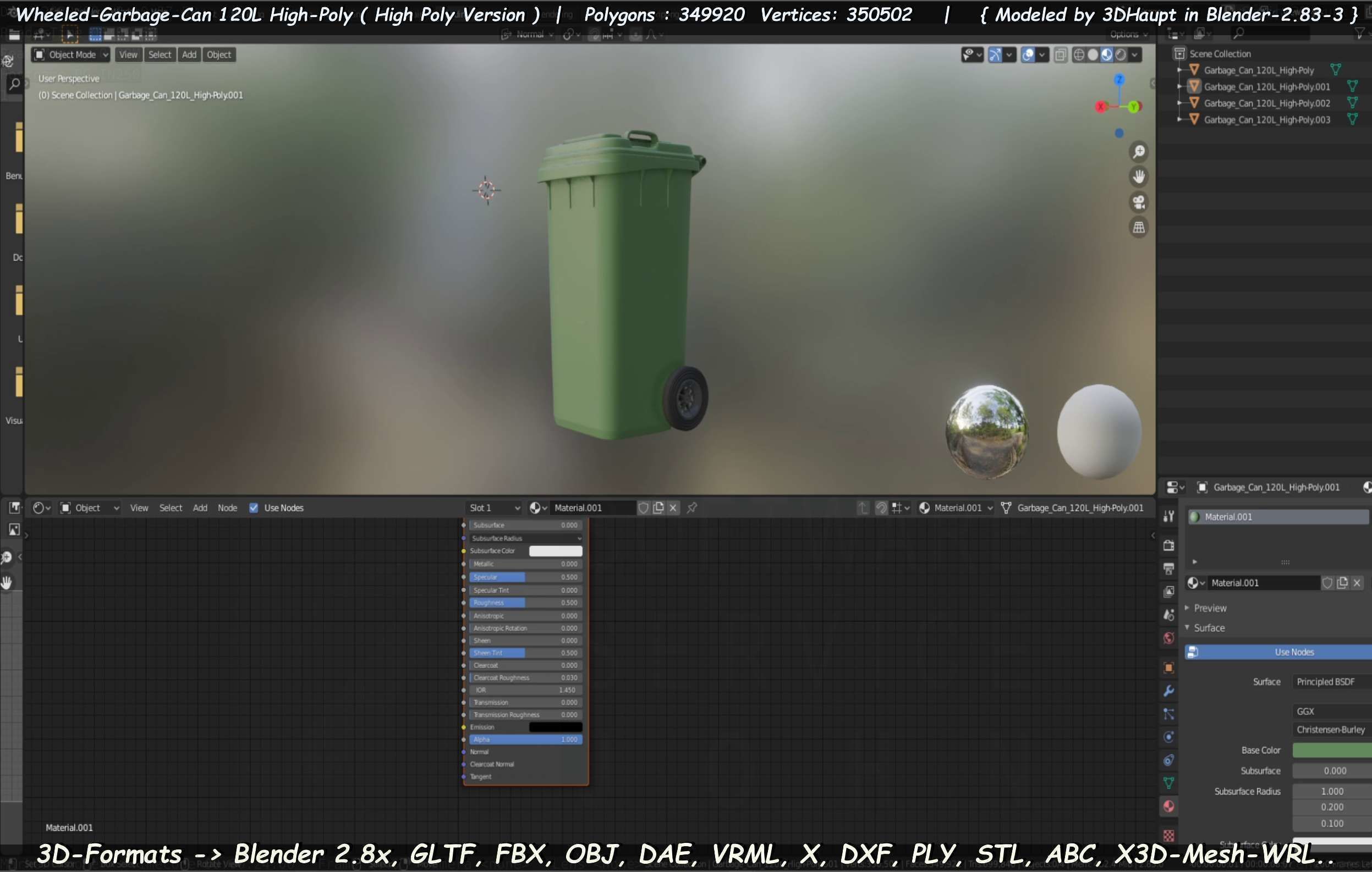
Task: Select Material.001 slot in material list
Action: [x=1278, y=517]
